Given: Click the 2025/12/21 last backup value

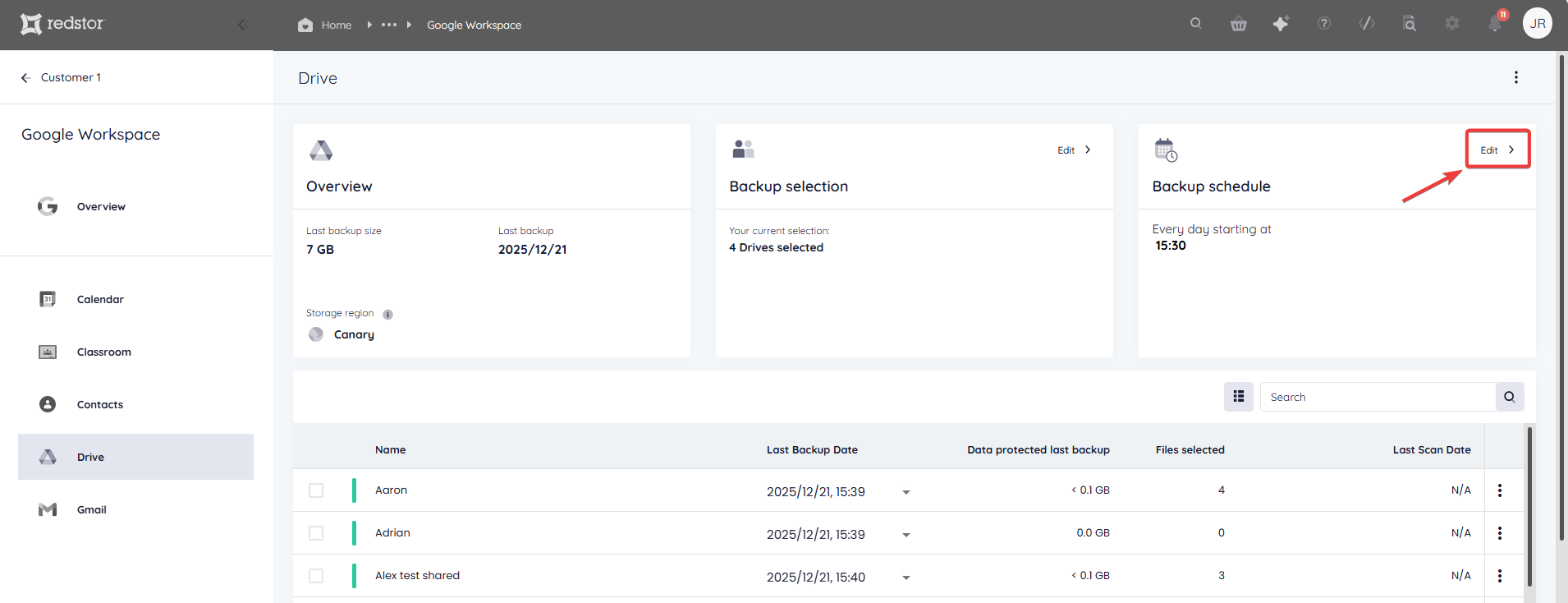Looking at the screenshot, I should tap(532, 250).
